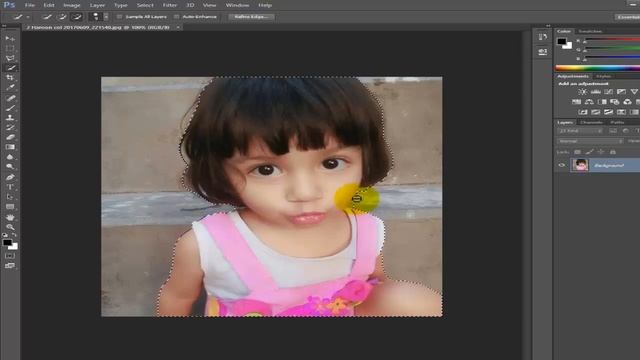
Task: Enable Auto-Enhance checkbox
Action: (x=177, y=17)
